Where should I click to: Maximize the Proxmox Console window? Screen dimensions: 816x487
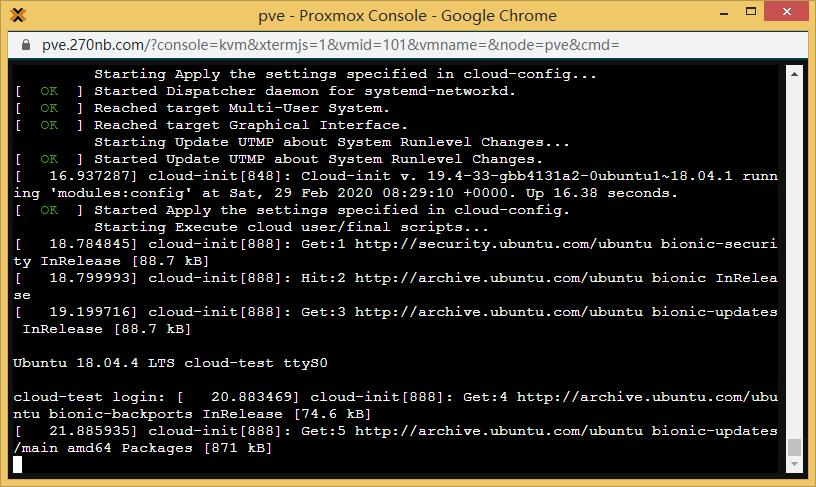[x=750, y=11]
